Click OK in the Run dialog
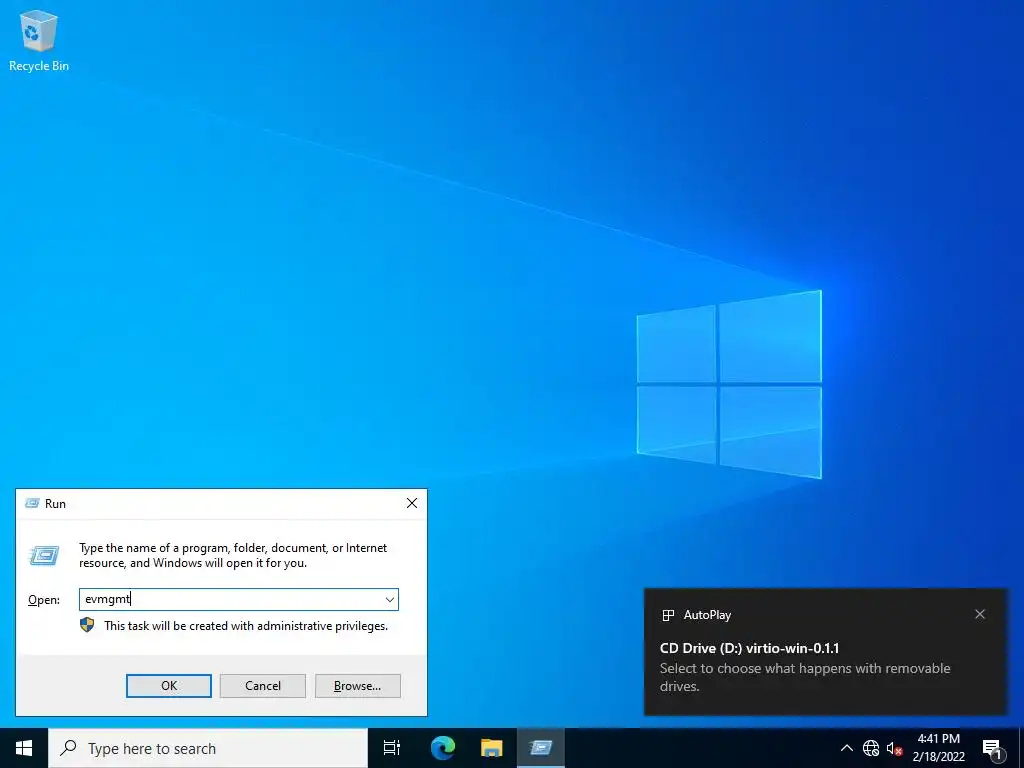 [168, 686]
